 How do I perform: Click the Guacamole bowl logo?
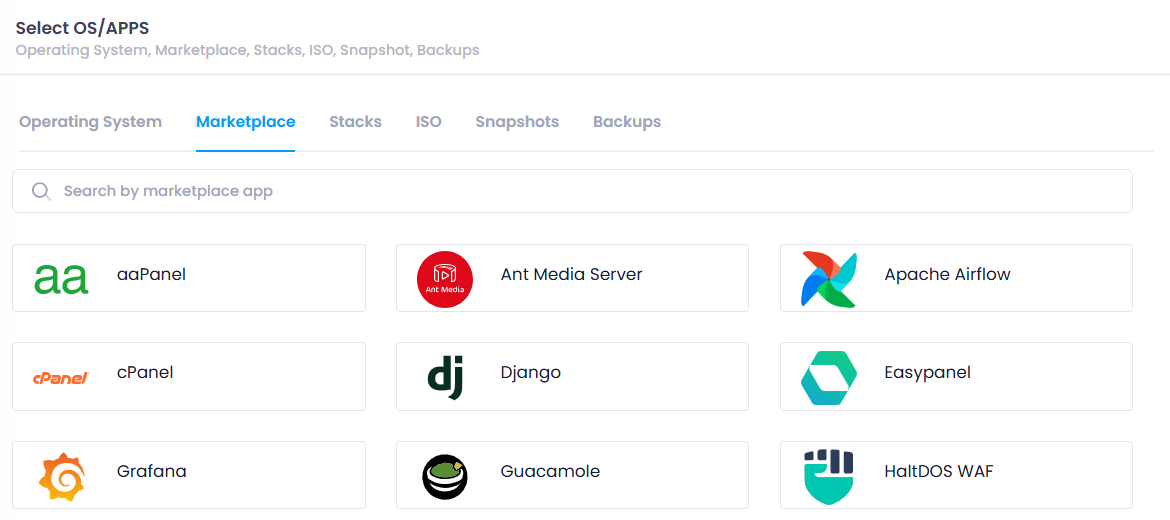(445, 476)
